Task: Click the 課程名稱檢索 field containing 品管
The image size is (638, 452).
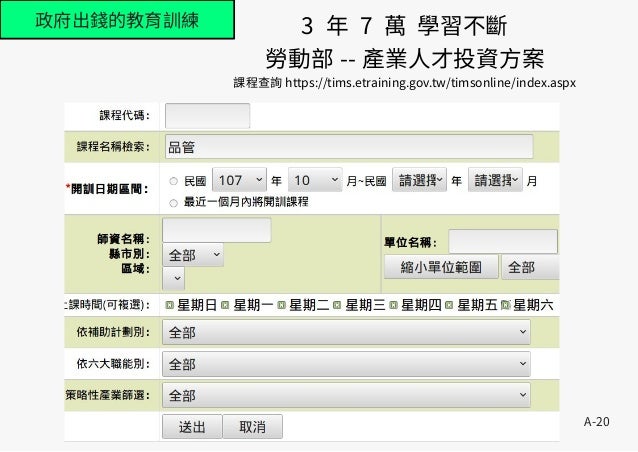Action: (x=349, y=146)
